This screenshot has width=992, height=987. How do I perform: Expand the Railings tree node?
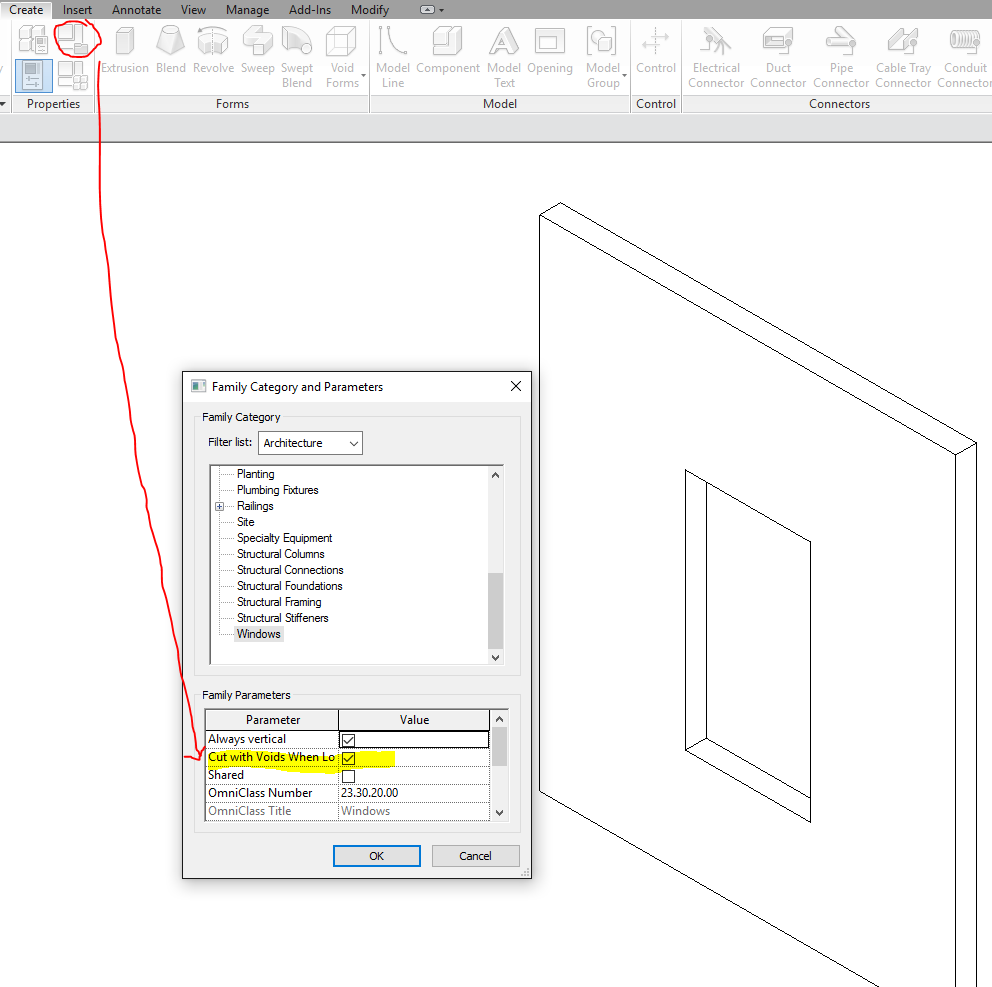click(x=218, y=506)
